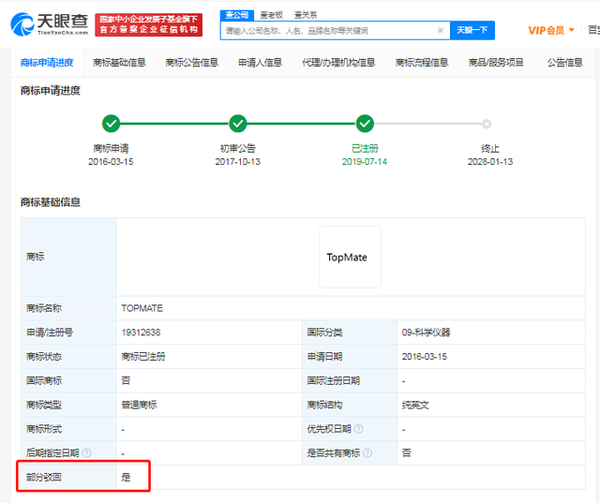
Task: Click the 商标基础信息 section heading
Action: coord(50,202)
